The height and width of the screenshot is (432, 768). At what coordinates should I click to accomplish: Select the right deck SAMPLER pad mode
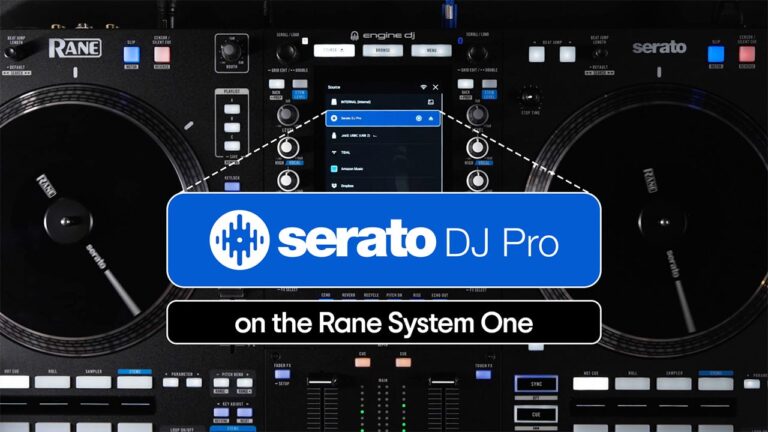[x=674, y=384]
